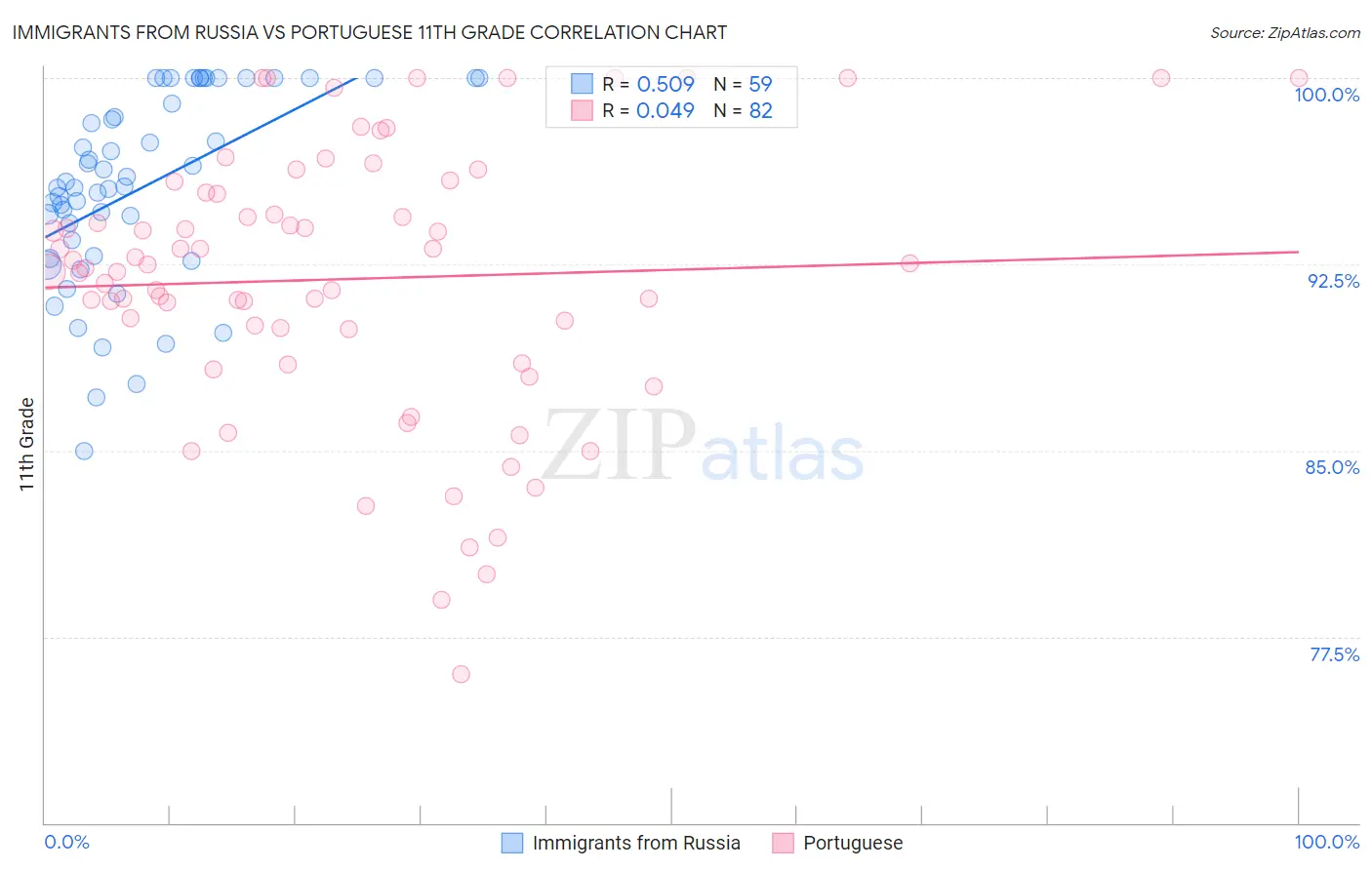
Task: Click the 11th Grade y-axis label
Action: pos(27,444)
